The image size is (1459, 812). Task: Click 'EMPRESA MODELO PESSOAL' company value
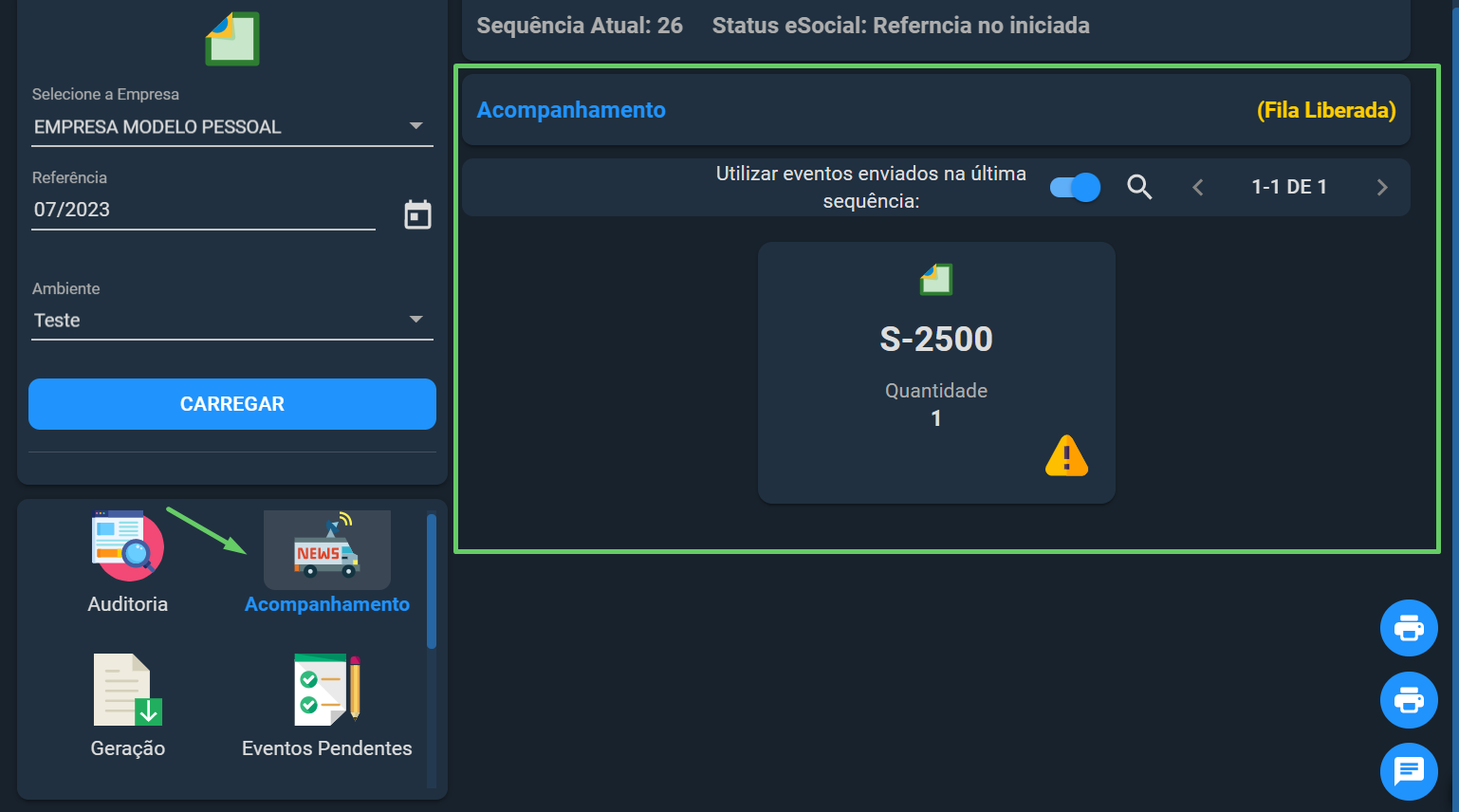coord(157,127)
